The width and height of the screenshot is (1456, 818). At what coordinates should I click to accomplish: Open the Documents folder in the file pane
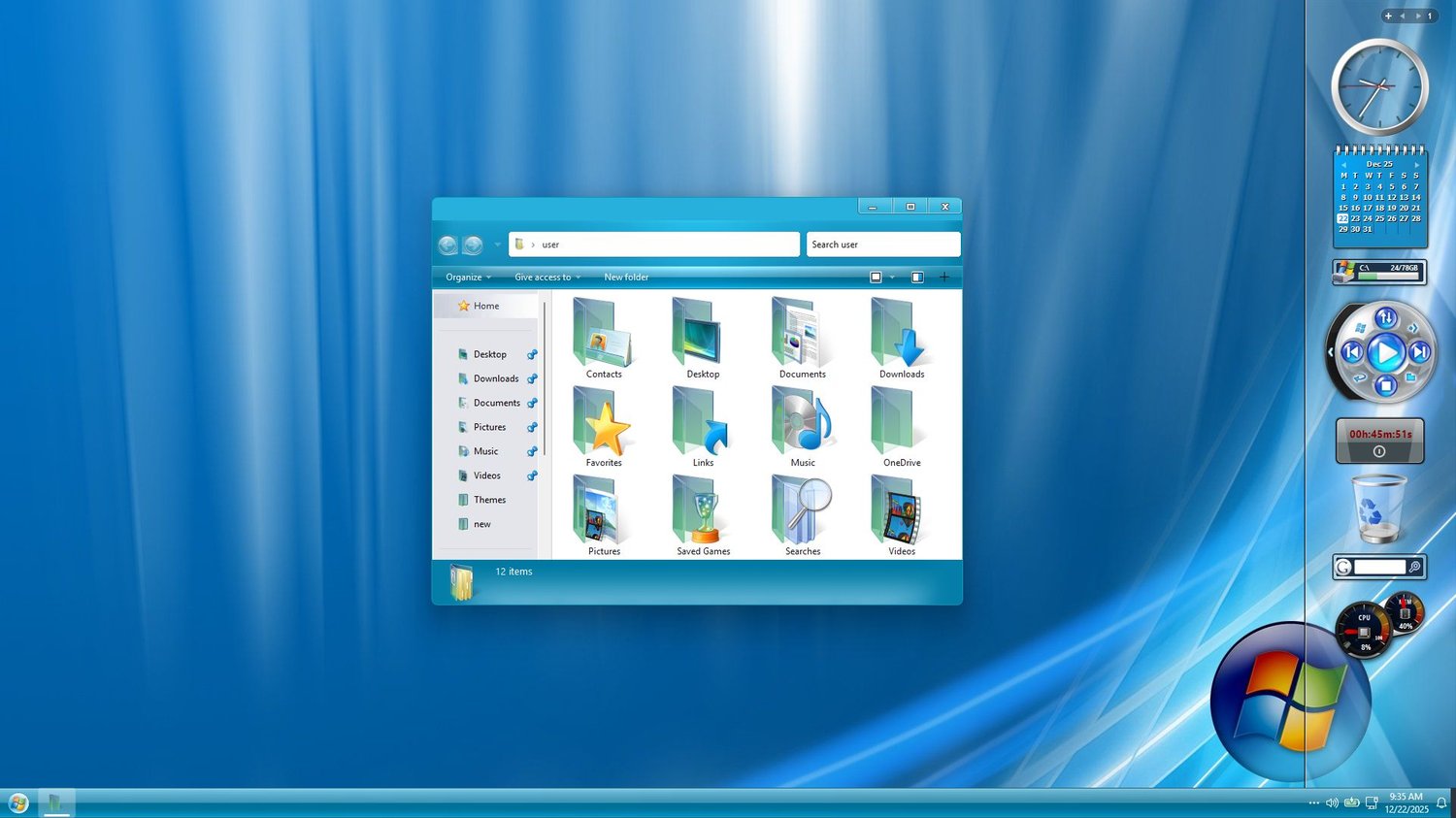point(803,338)
